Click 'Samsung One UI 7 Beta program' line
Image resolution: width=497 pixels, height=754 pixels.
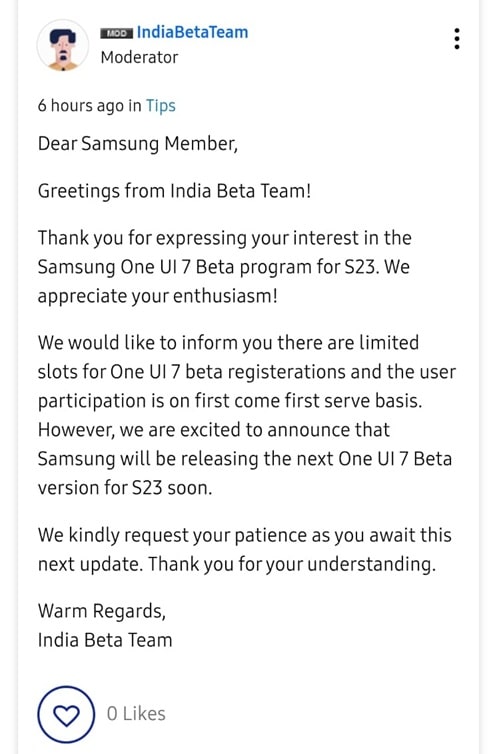click(x=224, y=267)
